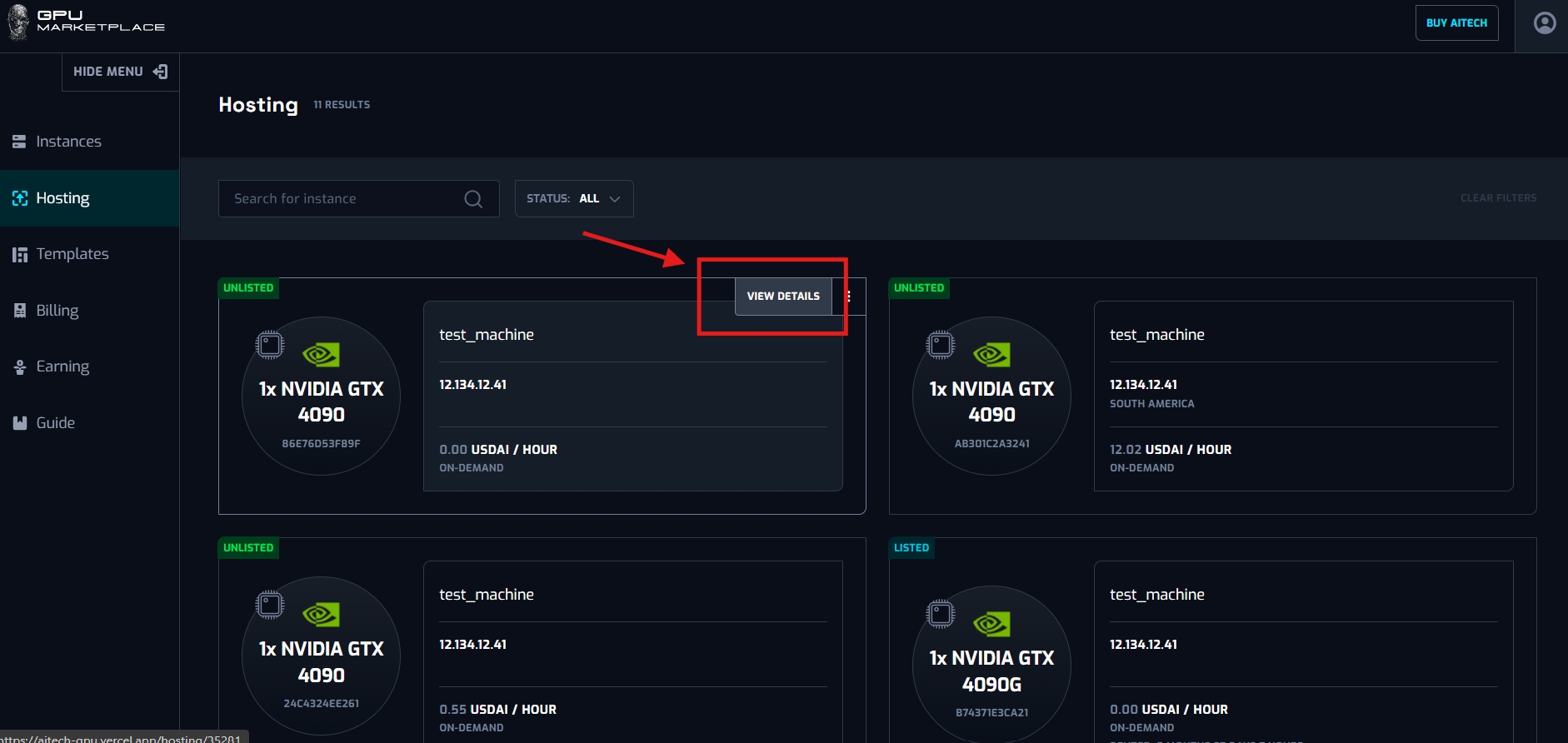The width and height of the screenshot is (1568, 743).
Task: Select the GPU thumbnail labeled 24C4324EE261
Action: [x=321, y=655]
